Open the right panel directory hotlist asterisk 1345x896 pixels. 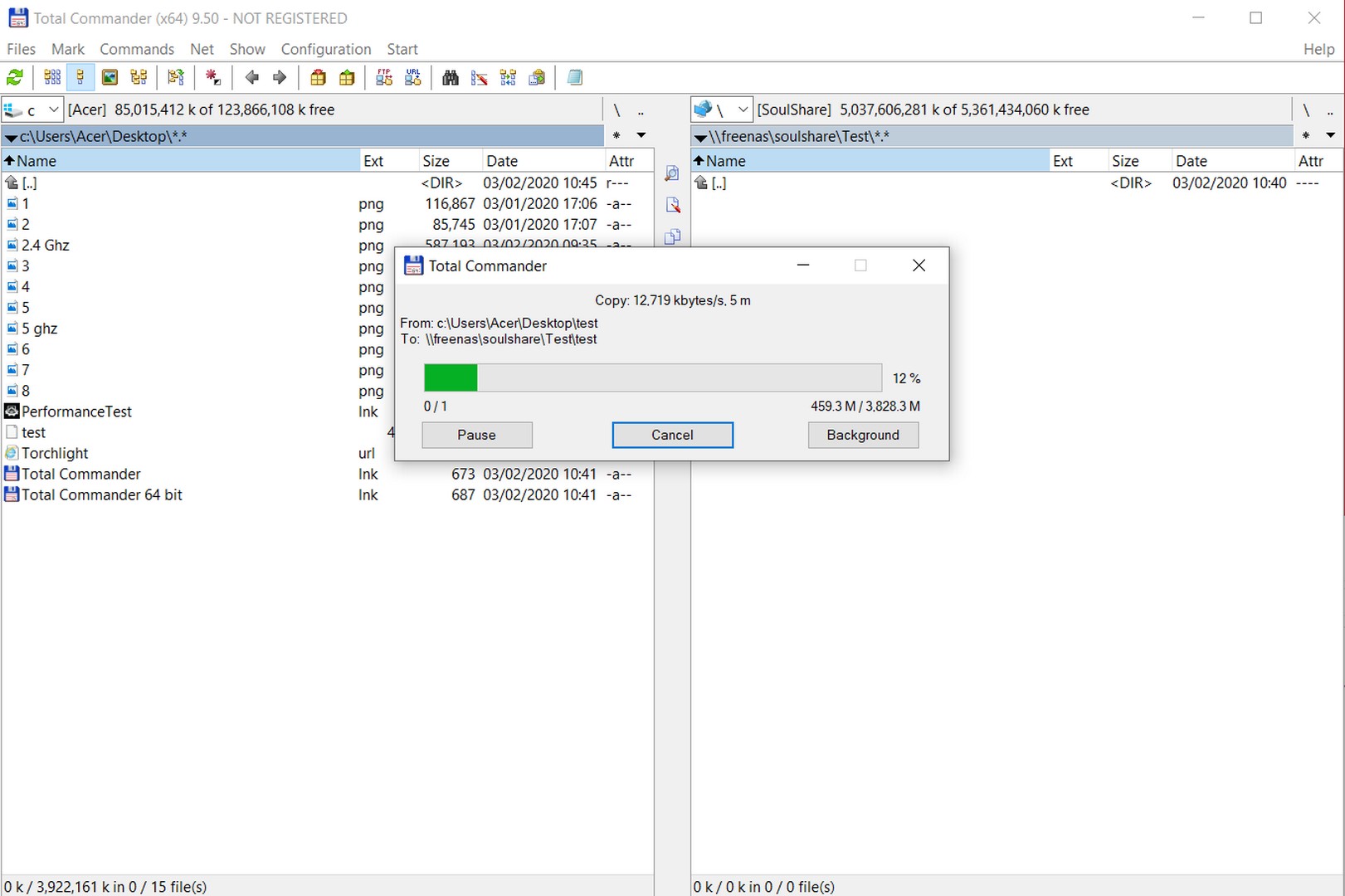point(1306,135)
